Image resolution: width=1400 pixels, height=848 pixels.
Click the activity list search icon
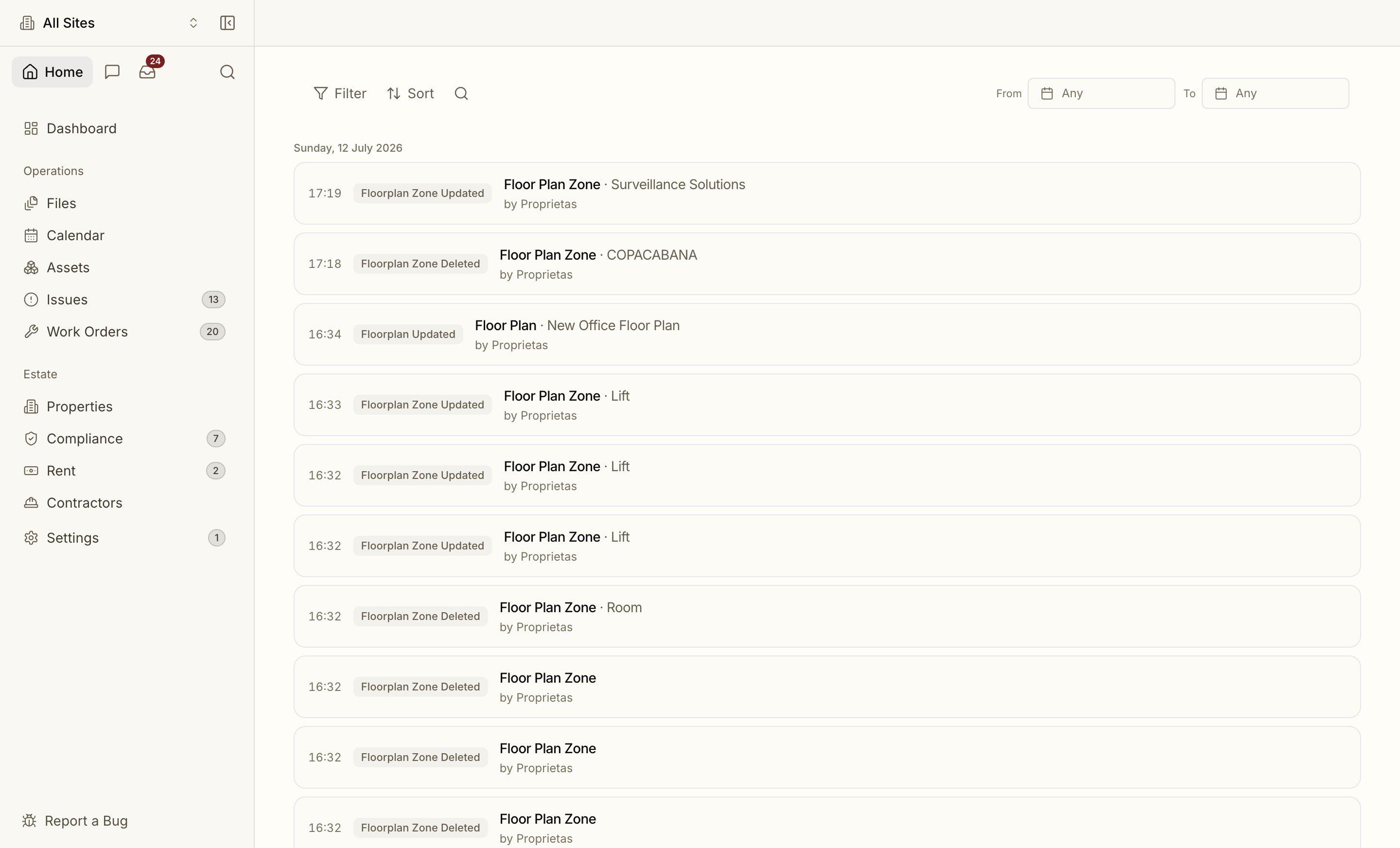tap(461, 93)
